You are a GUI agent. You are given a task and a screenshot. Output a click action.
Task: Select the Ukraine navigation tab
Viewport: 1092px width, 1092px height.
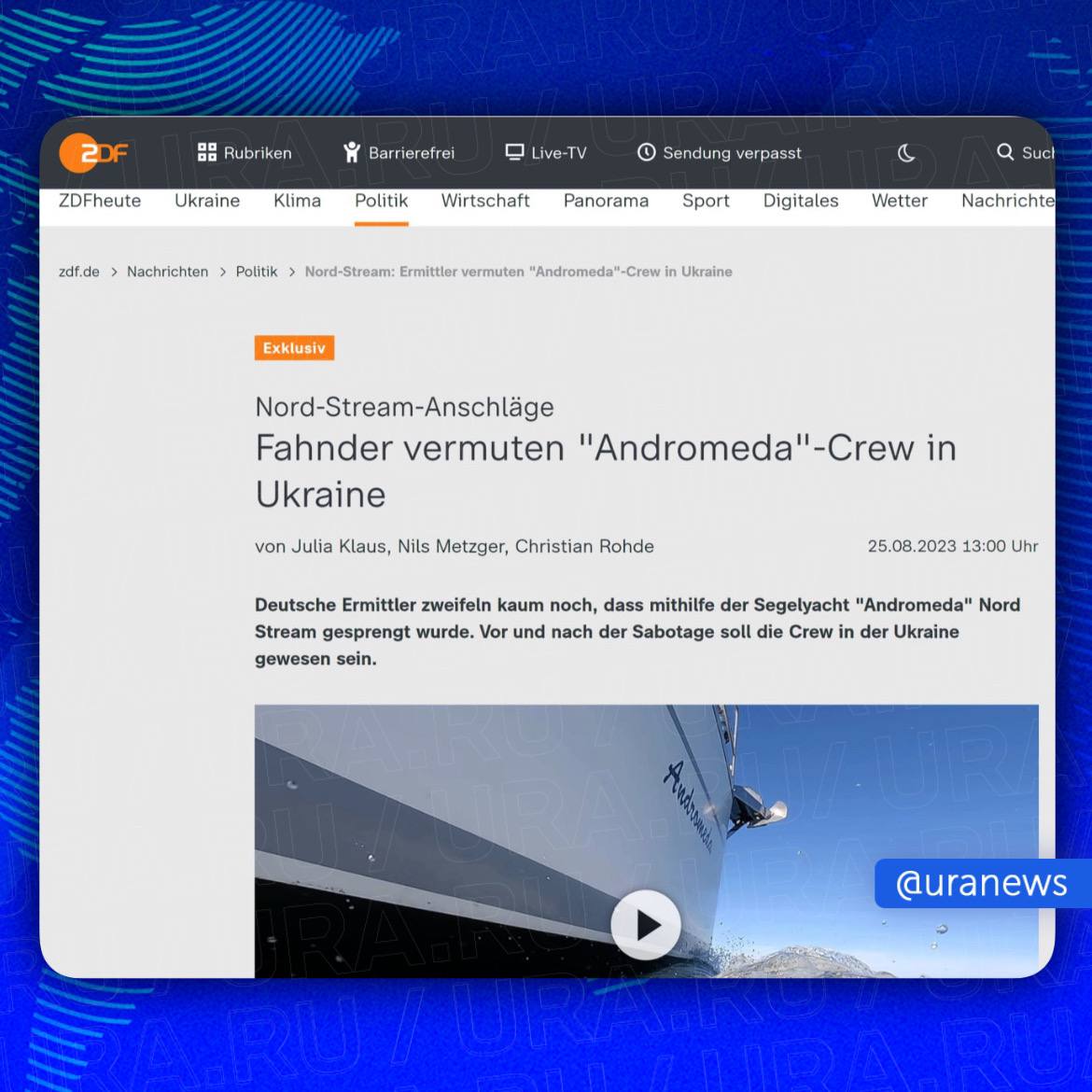[207, 202]
